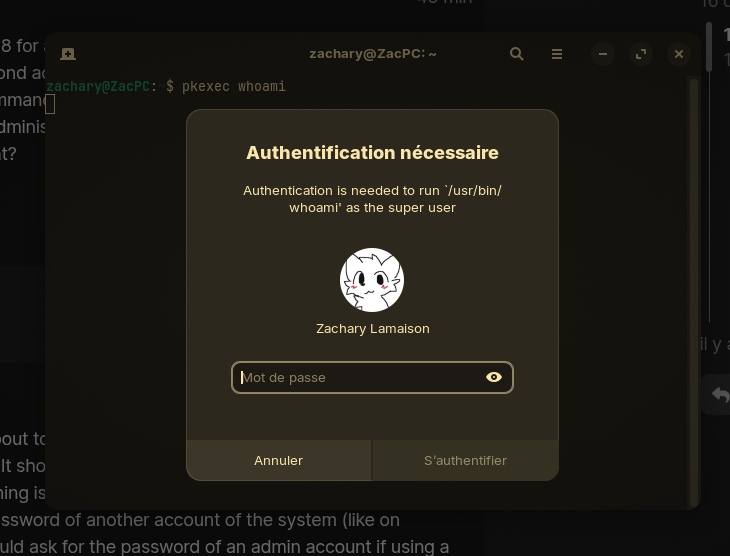Click the terminal's vertical scrollbar
Viewport: 730px width, 556px height.
pos(694,290)
